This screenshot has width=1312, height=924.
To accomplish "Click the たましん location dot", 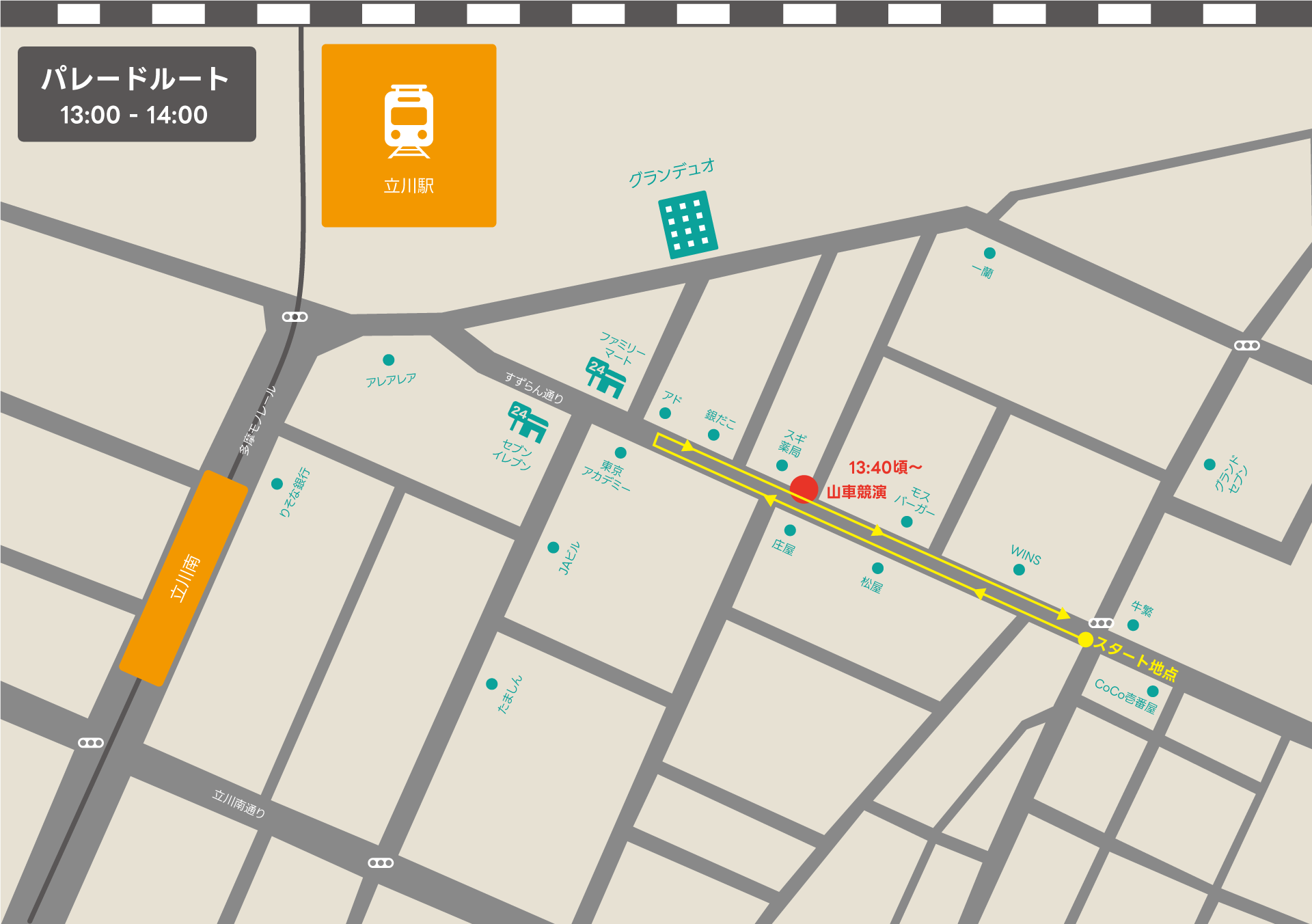I will pyautogui.click(x=491, y=683).
